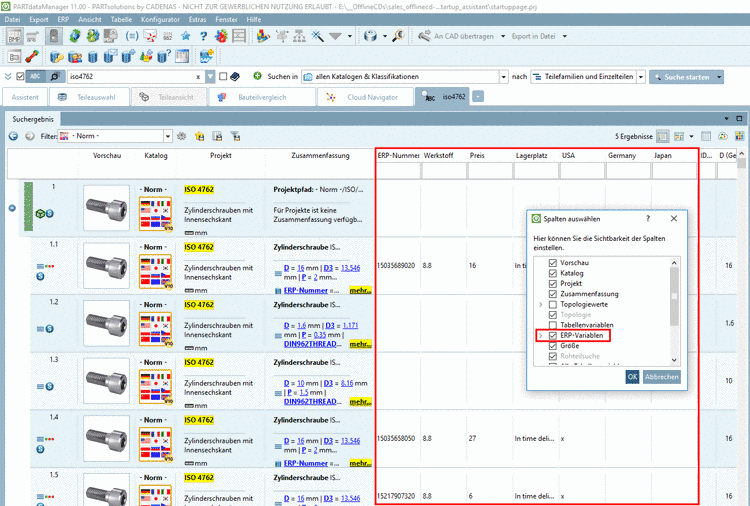Click the database with question mark icon
Screen dimensions: 750x506
[x=164, y=56]
